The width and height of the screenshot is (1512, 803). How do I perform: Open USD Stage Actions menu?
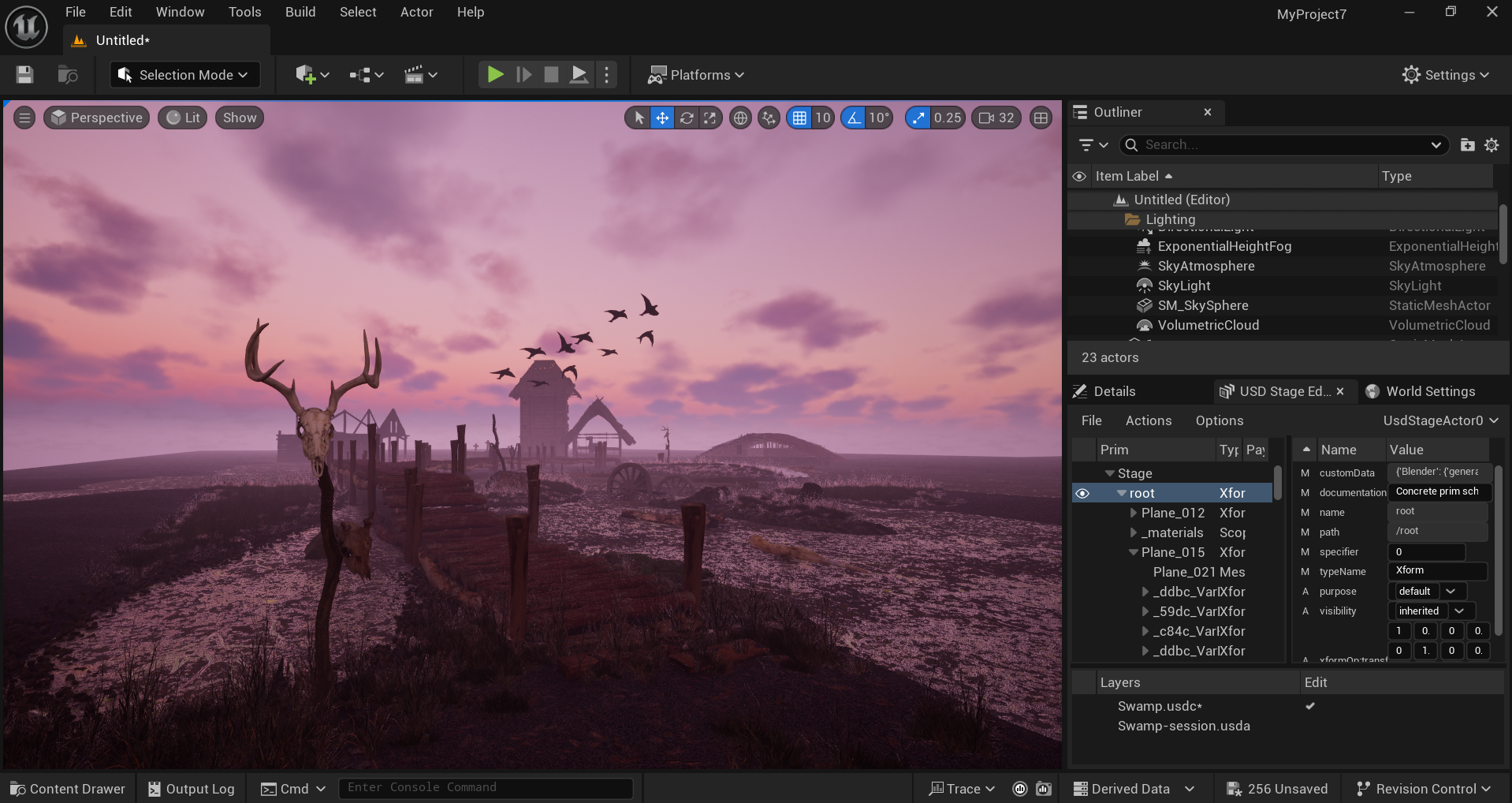tap(1148, 420)
